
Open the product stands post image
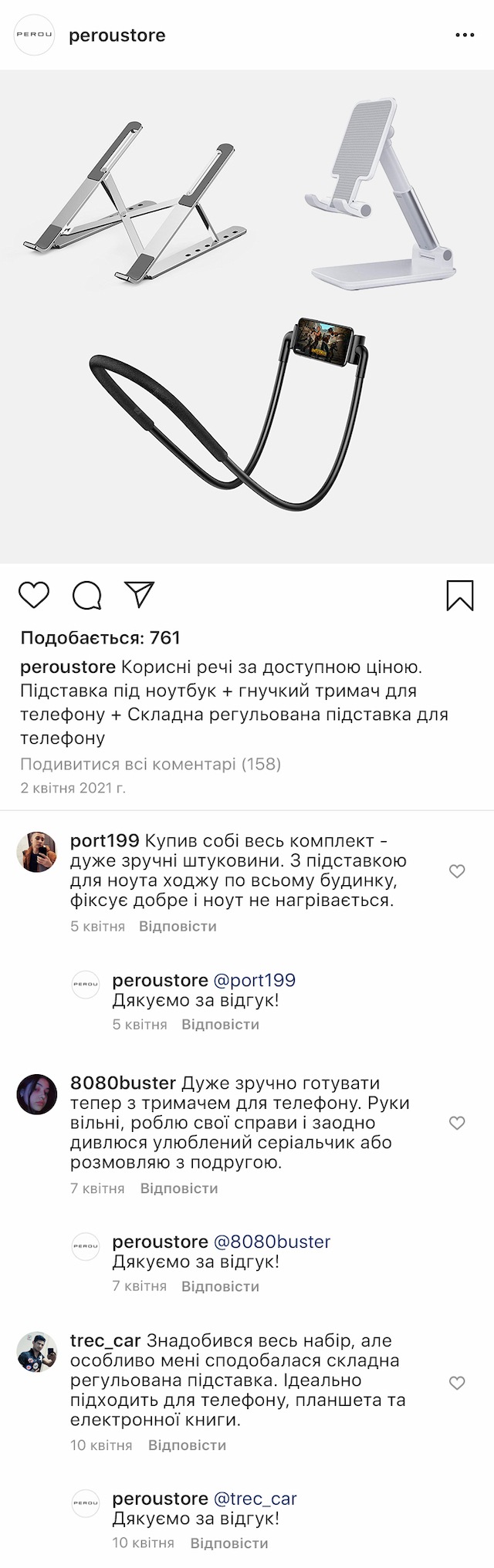[x=247, y=316]
